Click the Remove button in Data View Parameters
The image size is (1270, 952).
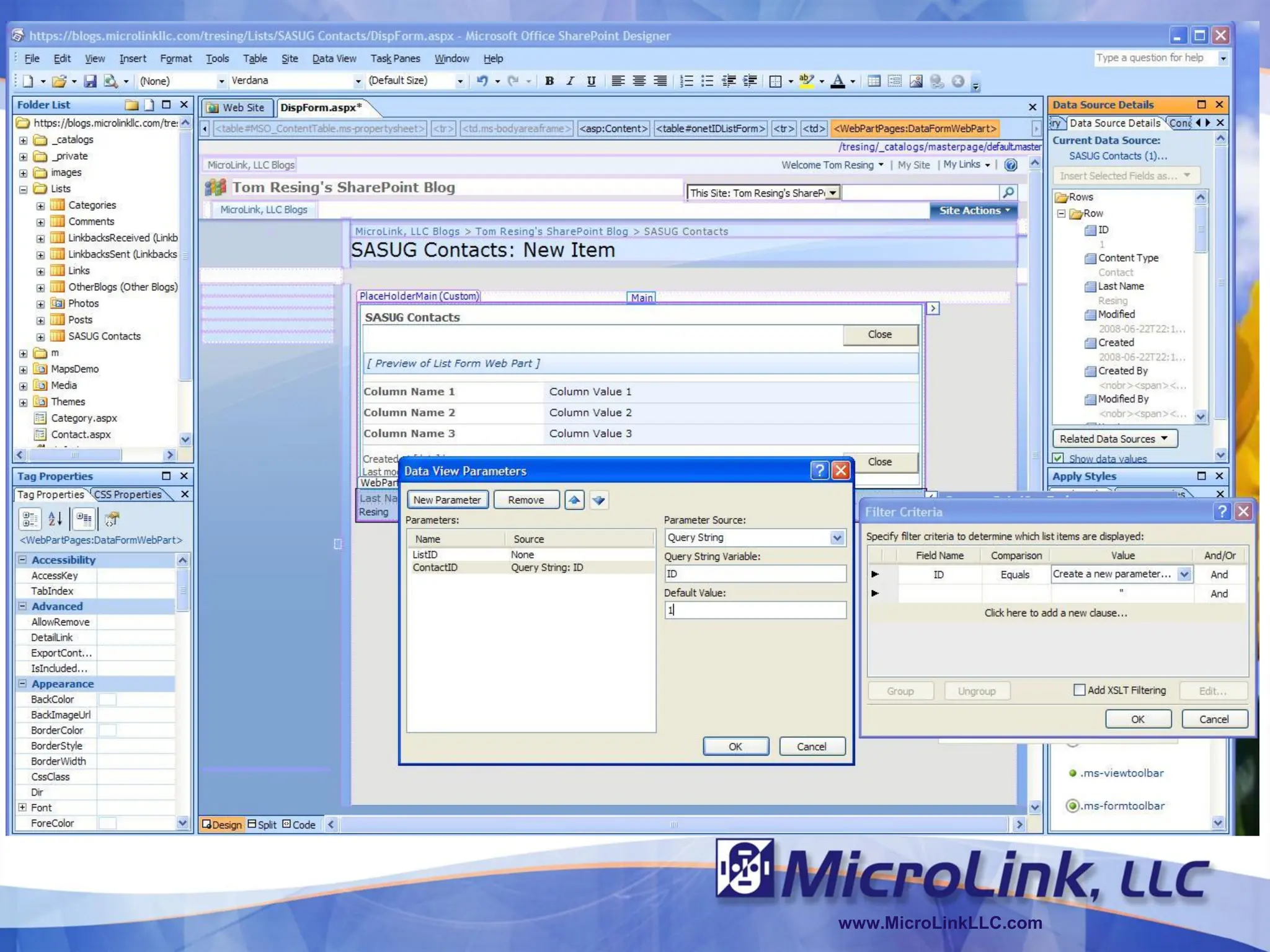click(526, 500)
